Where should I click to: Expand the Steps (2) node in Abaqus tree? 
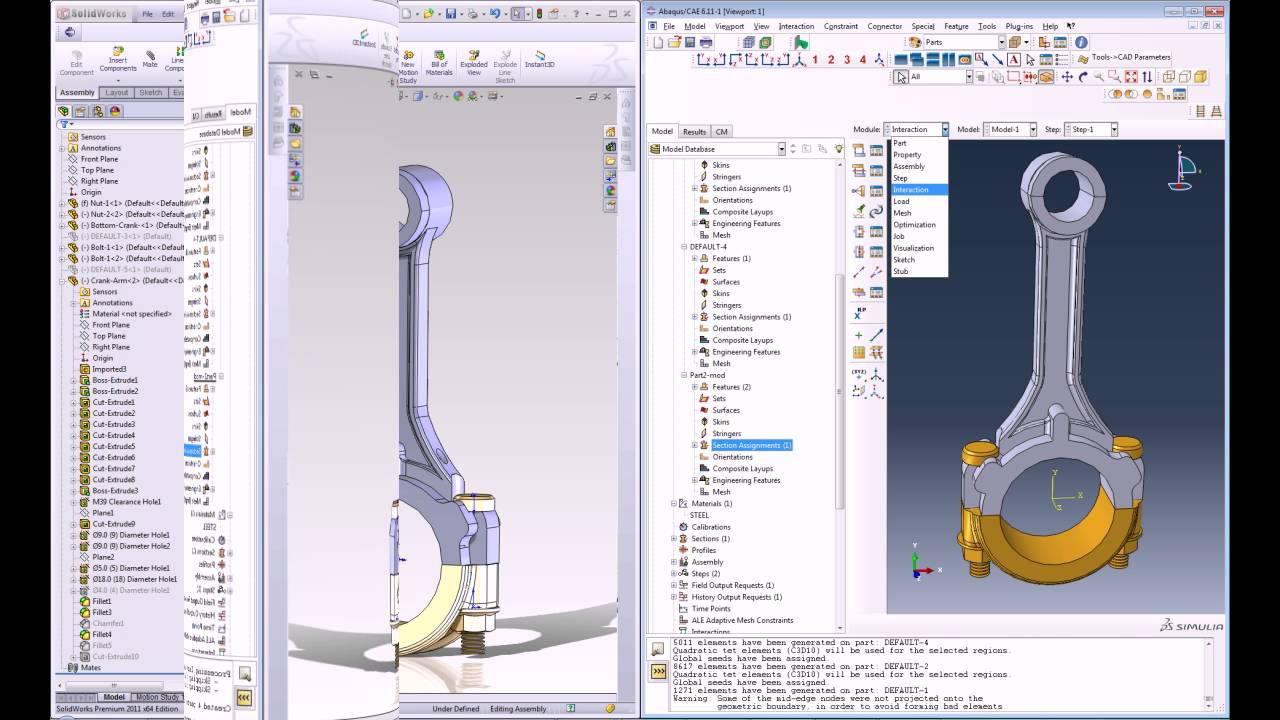(x=674, y=574)
